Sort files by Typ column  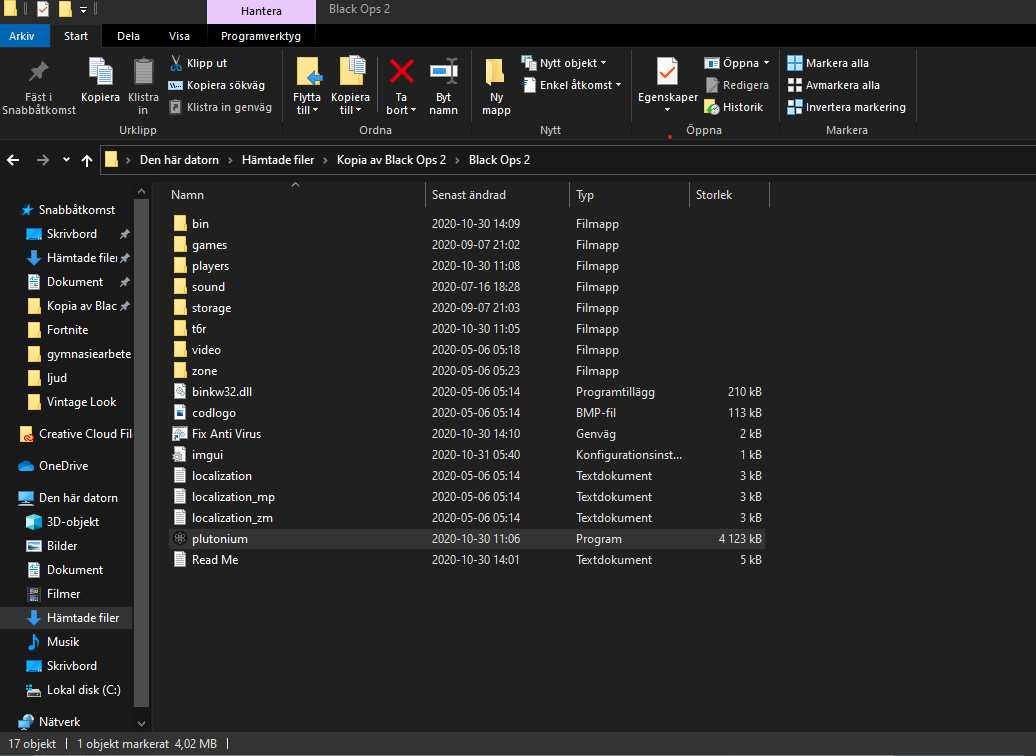tap(629, 195)
